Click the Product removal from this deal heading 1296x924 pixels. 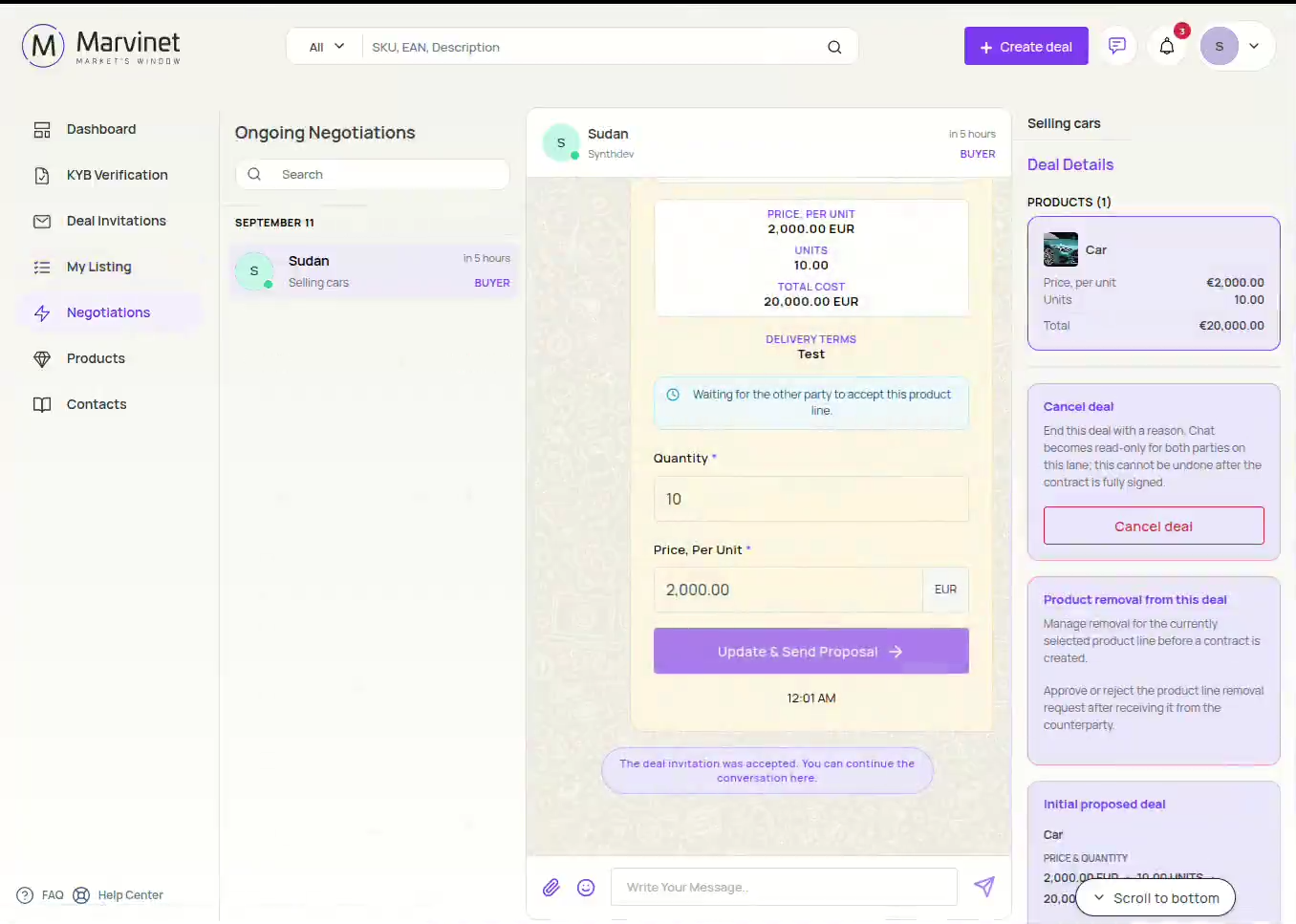click(x=1135, y=600)
